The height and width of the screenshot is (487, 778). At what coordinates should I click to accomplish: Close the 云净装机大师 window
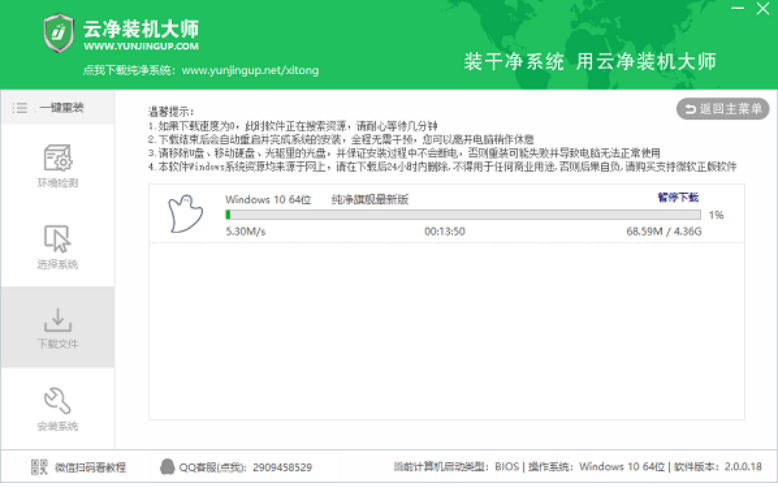tap(763, 8)
